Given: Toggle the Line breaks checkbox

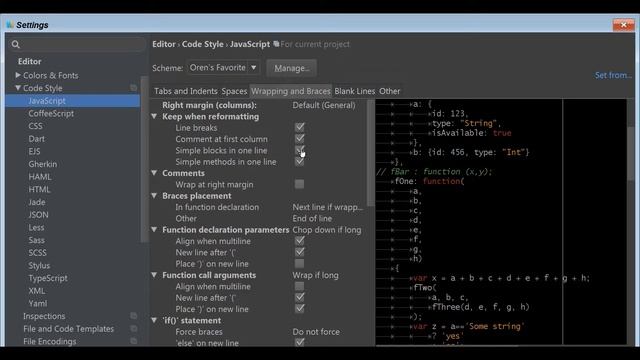Looking at the screenshot, I should pos(299,127).
